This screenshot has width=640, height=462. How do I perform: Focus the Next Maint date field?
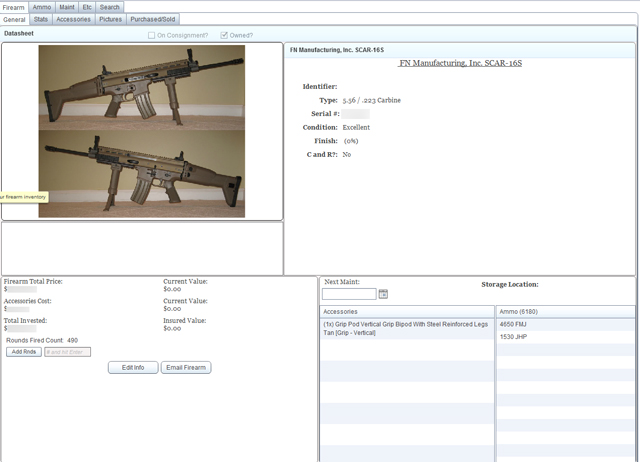(x=349, y=294)
